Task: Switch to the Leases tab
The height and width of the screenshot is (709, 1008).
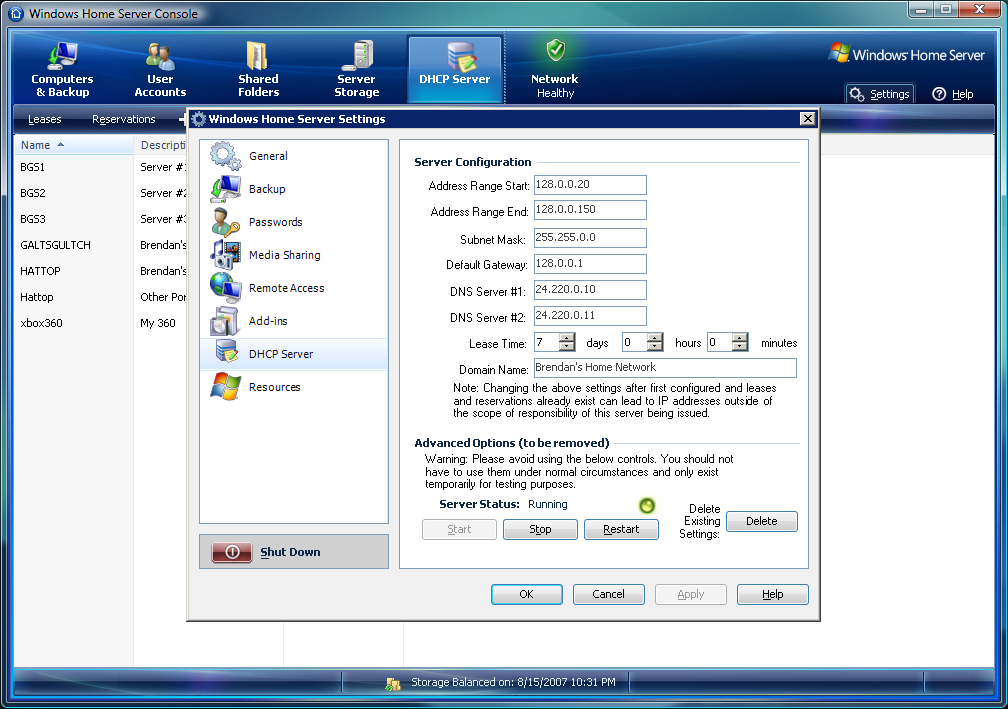Action: tap(44, 119)
